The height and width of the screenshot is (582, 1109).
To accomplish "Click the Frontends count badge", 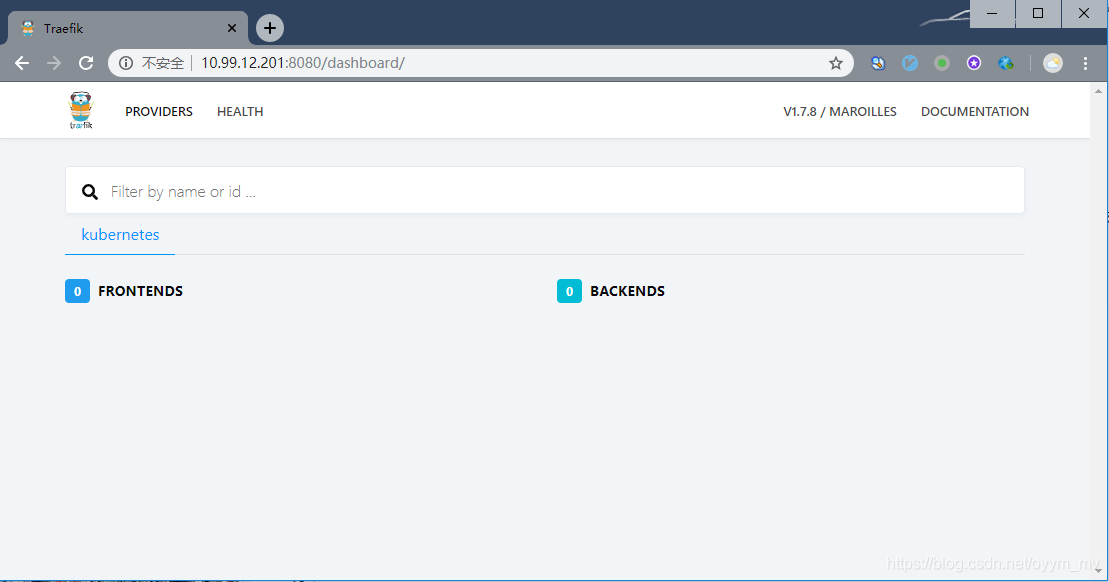I will [x=77, y=291].
